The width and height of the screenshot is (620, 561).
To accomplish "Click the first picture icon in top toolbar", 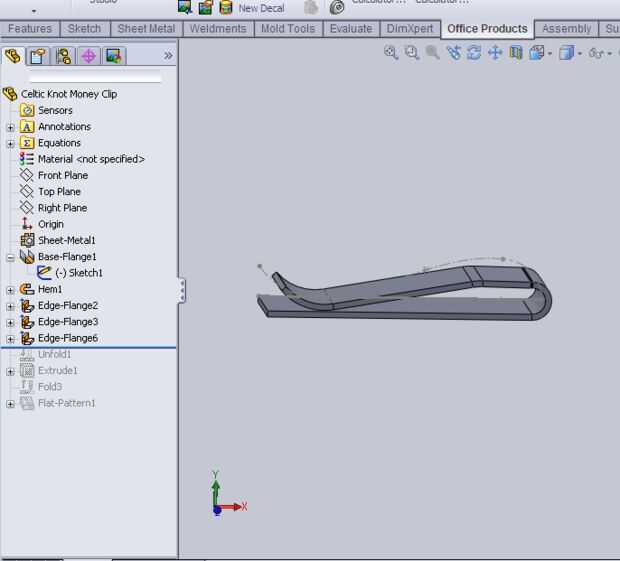I will pos(185,7).
